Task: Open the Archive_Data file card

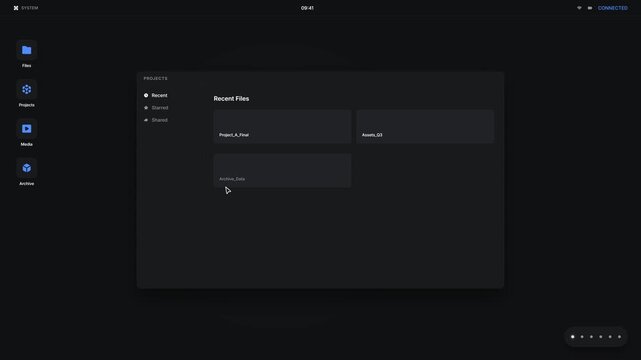Action: [x=282, y=170]
